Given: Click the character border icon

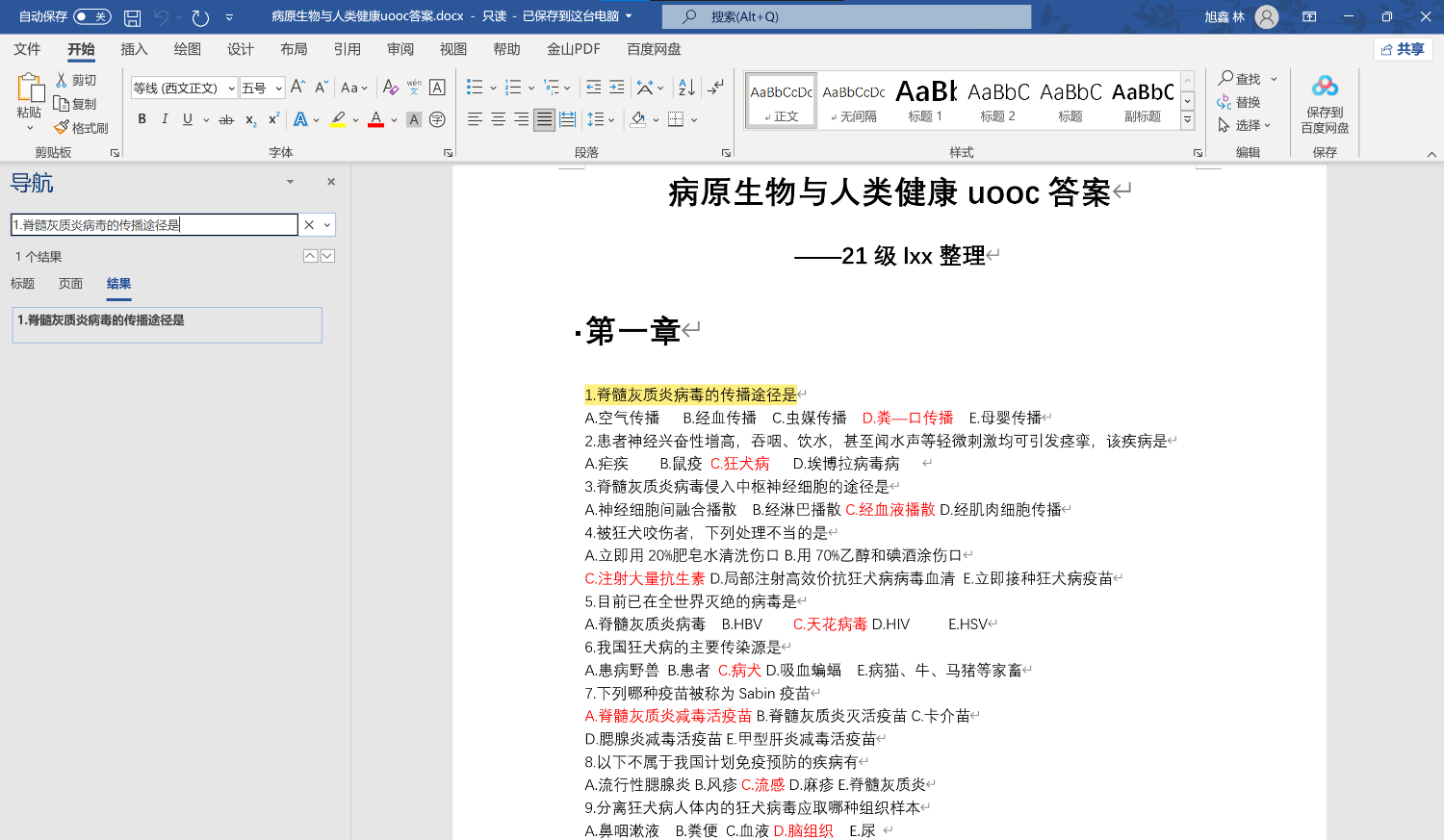Looking at the screenshot, I should [437, 88].
